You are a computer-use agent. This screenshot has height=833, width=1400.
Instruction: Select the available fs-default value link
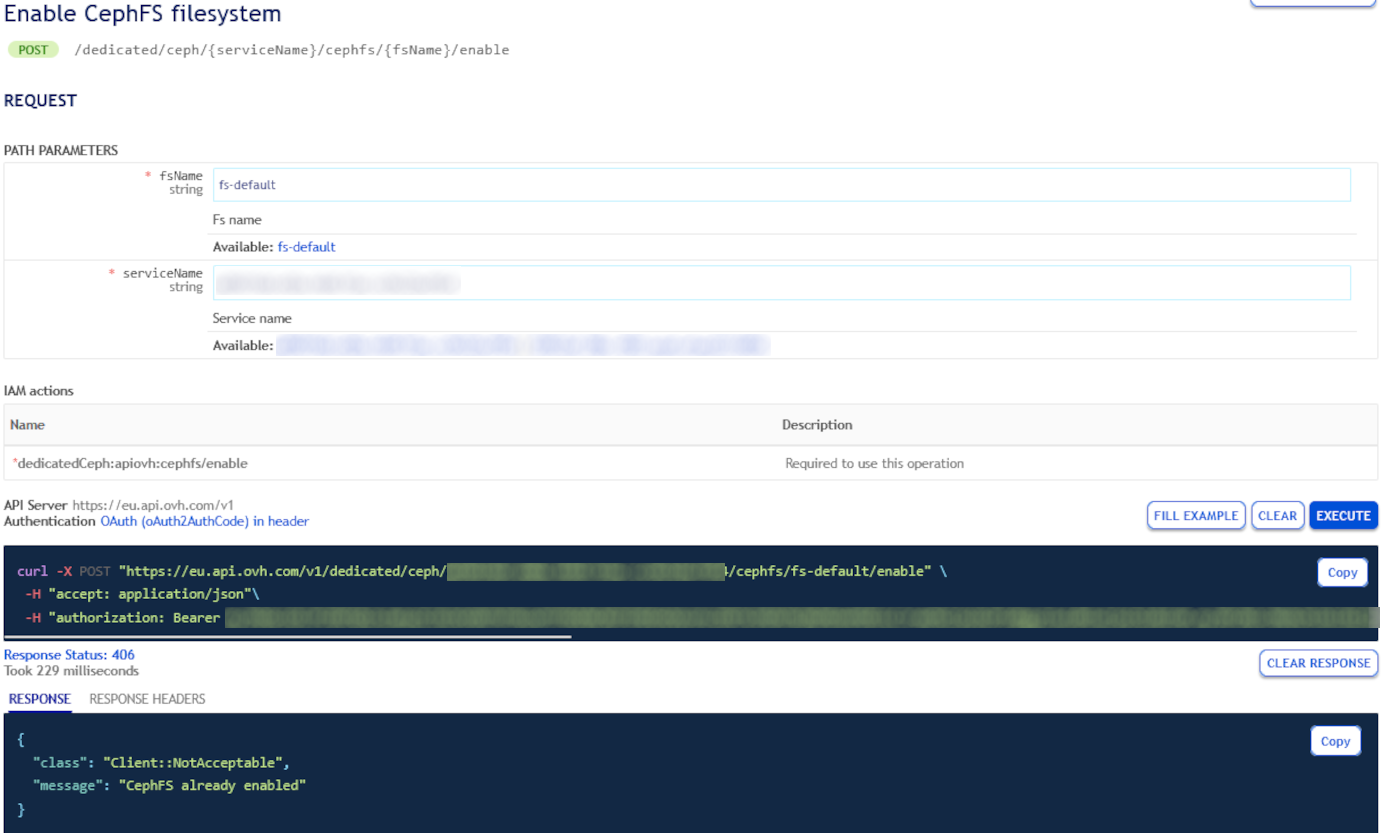pyautogui.click(x=306, y=246)
